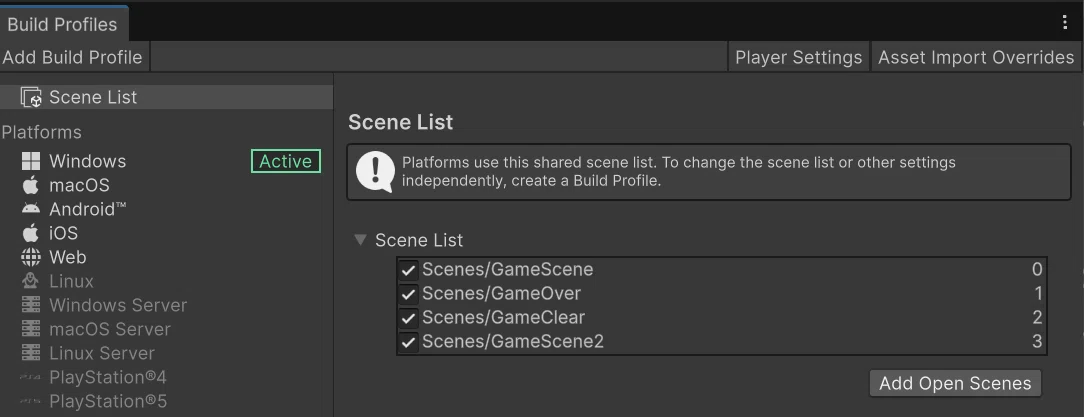
Task: Click Add Build Profile
Action: [x=73, y=57]
